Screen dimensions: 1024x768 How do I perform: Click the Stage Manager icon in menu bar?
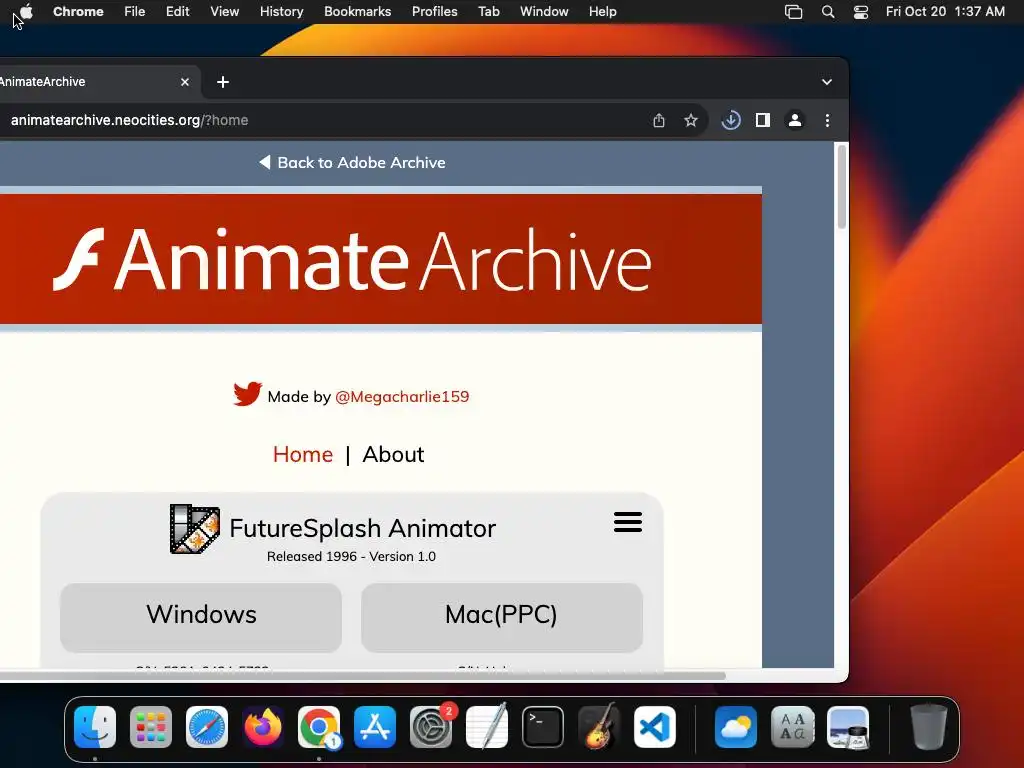click(793, 11)
